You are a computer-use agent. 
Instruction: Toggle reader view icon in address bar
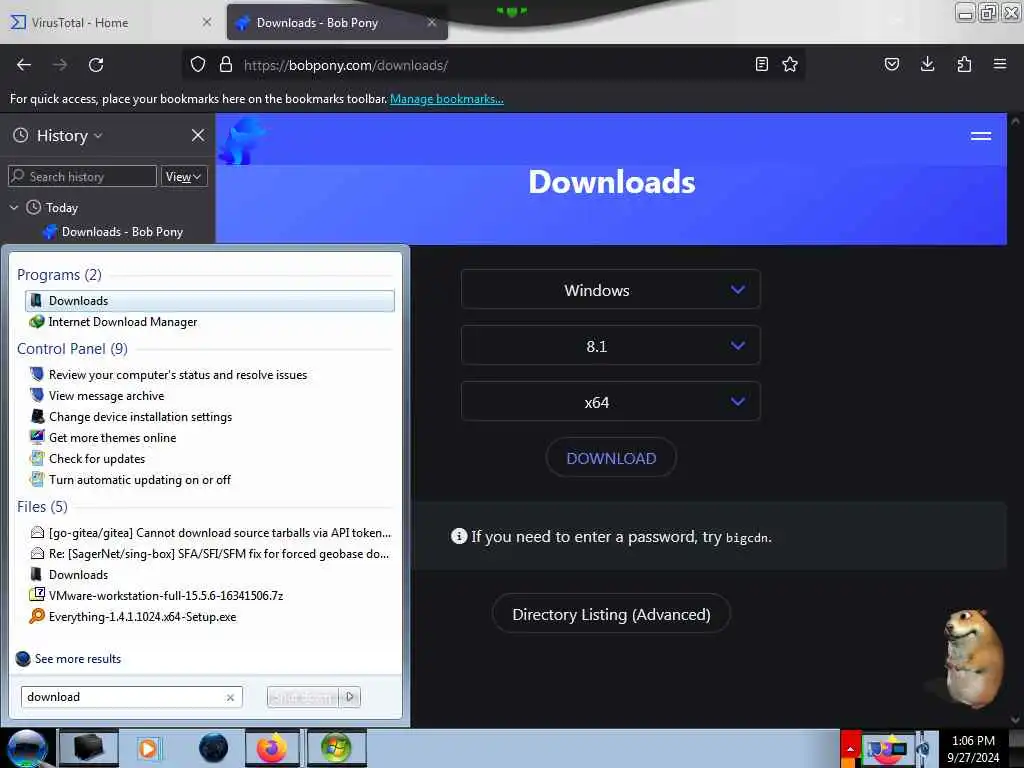pos(761,64)
